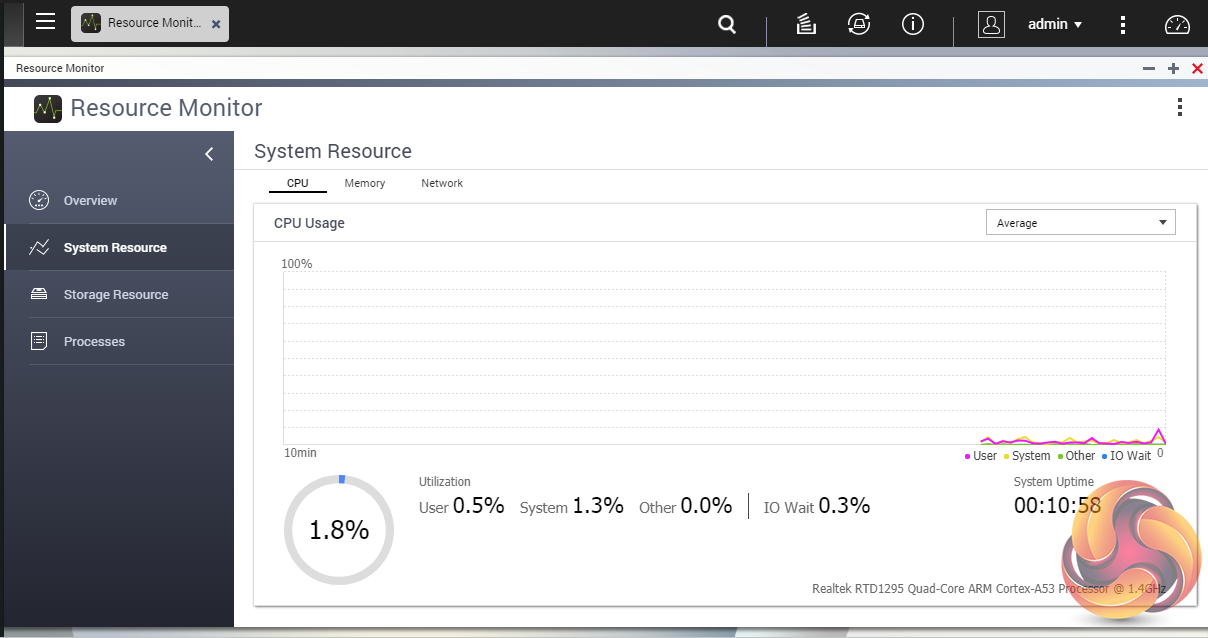Open the top bar more options menu
The width and height of the screenshot is (1208, 638).
click(1123, 24)
